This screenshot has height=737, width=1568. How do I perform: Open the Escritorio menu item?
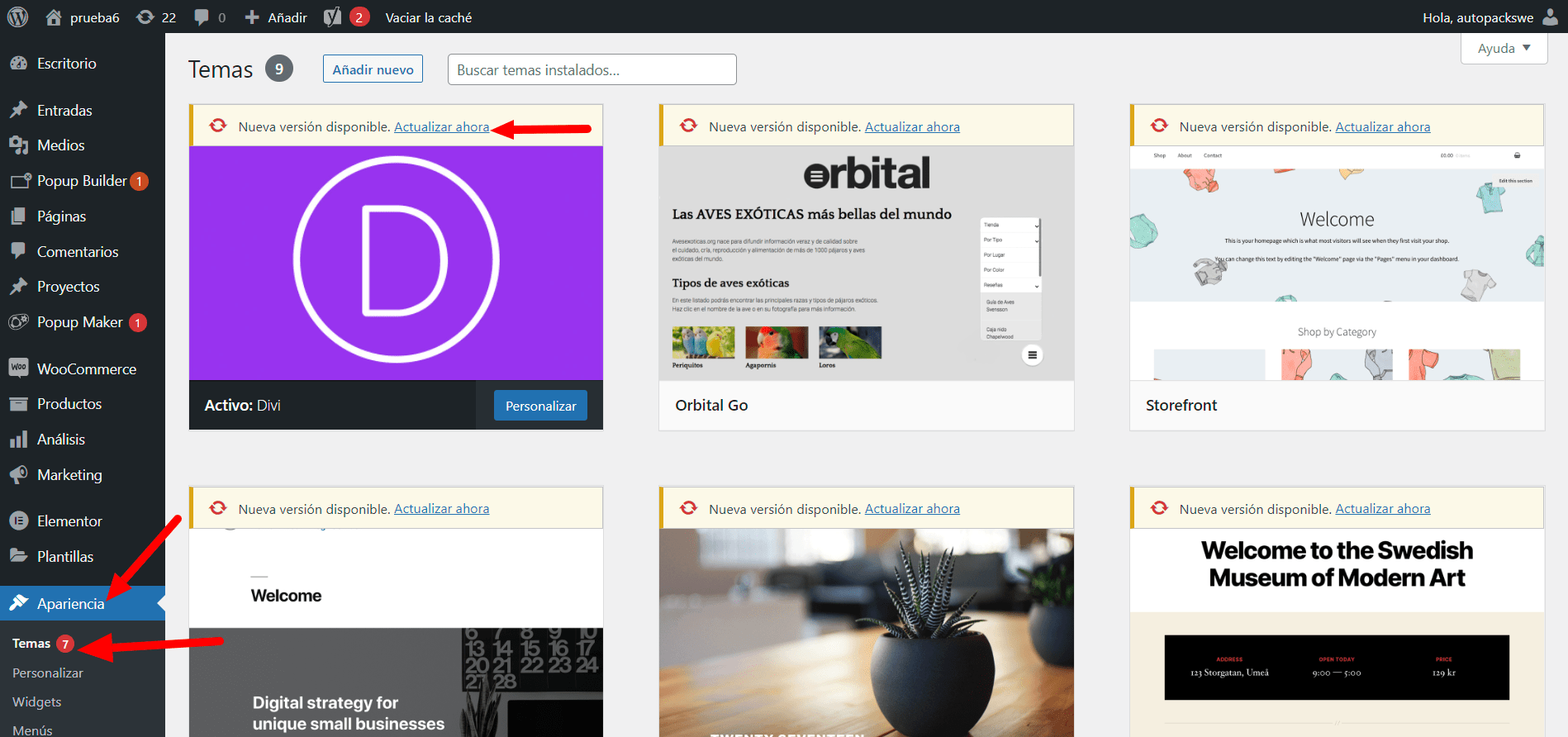66,64
